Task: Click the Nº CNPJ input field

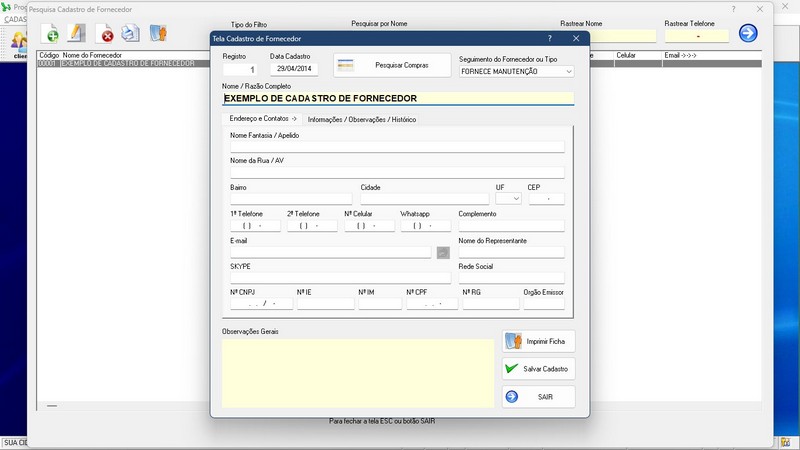Action: click(261, 304)
